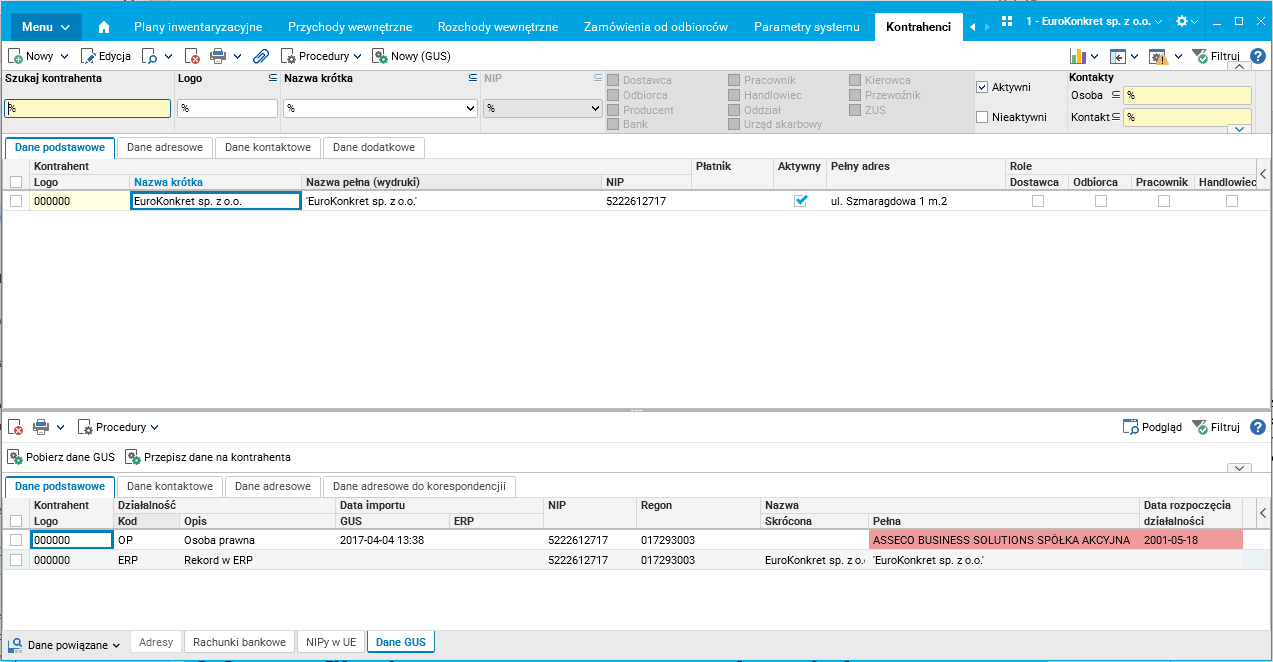1273x662 pixels.
Task: Click the top Filtruj funnel icon
Action: tap(1200, 56)
